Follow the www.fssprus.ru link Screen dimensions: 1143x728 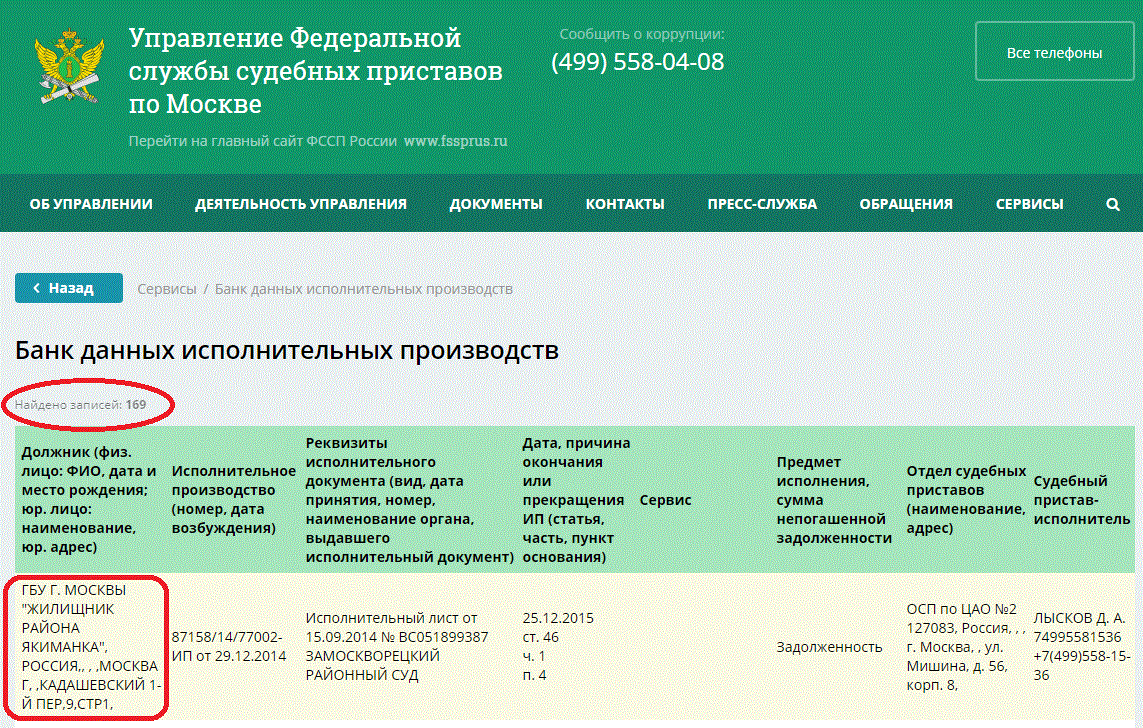456,141
